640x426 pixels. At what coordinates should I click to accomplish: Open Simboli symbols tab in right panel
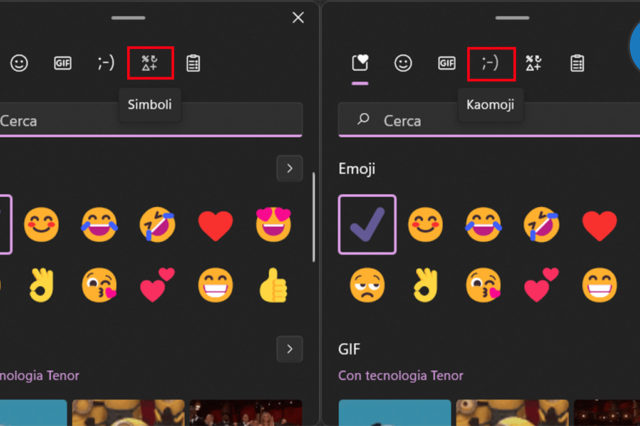tap(533, 63)
